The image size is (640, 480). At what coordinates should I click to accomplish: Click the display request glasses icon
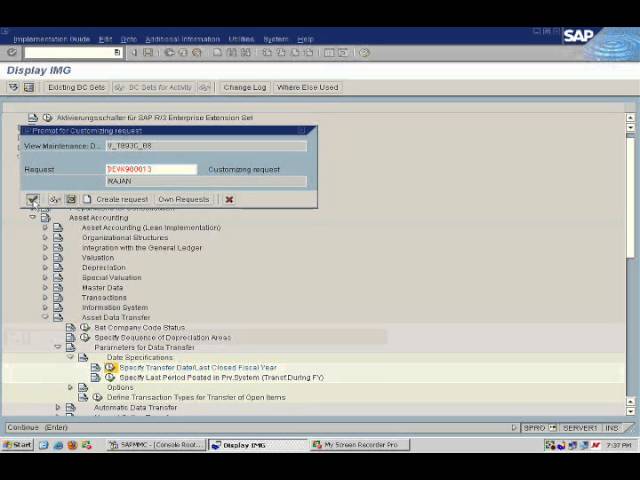click(54, 199)
